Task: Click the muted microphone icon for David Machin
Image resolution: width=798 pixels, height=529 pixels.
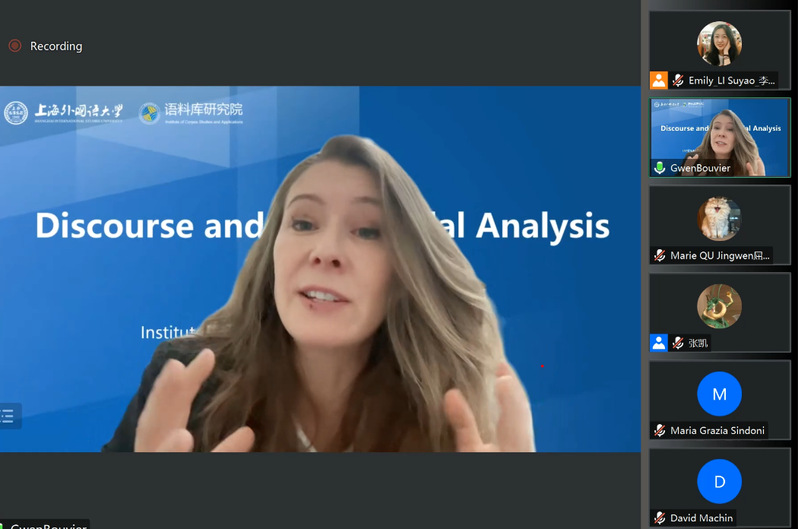Action: 660,517
